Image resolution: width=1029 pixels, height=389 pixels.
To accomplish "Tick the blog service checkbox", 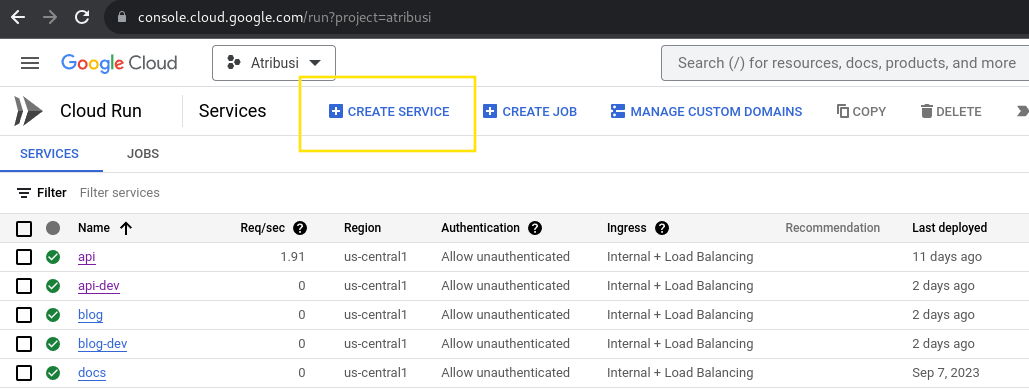I will coord(24,315).
